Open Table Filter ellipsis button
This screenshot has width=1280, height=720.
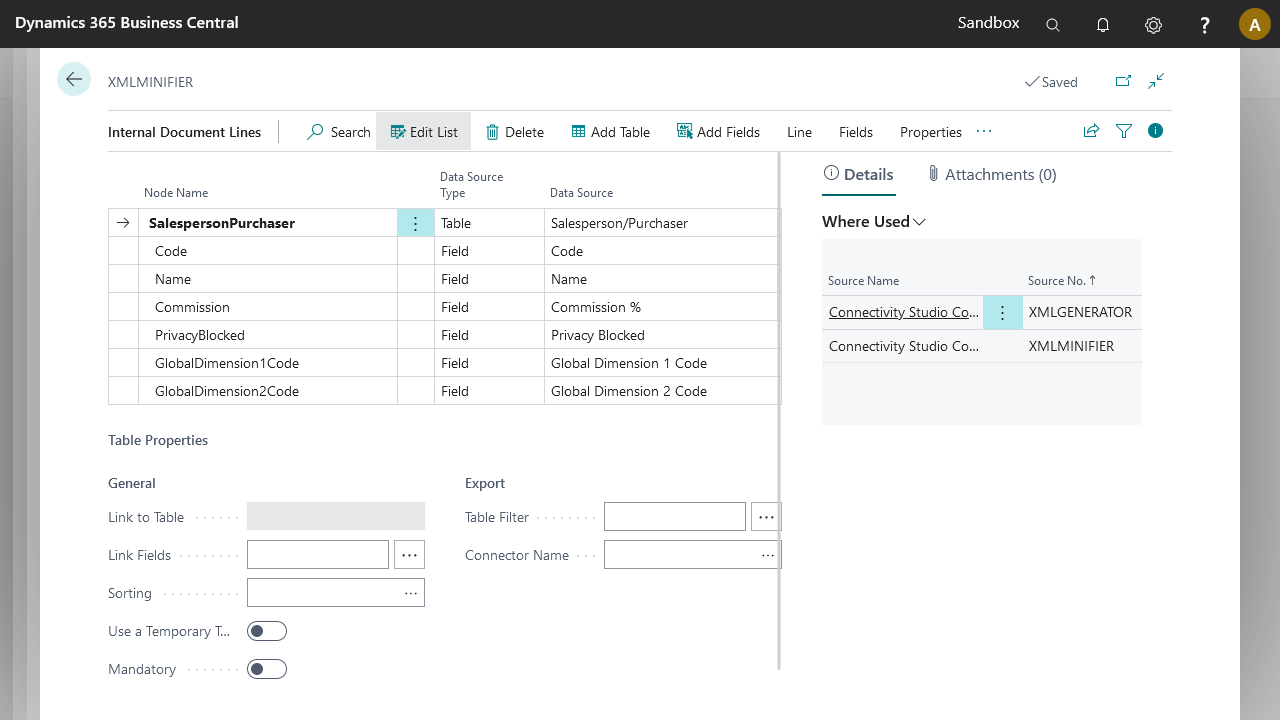[x=766, y=517]
